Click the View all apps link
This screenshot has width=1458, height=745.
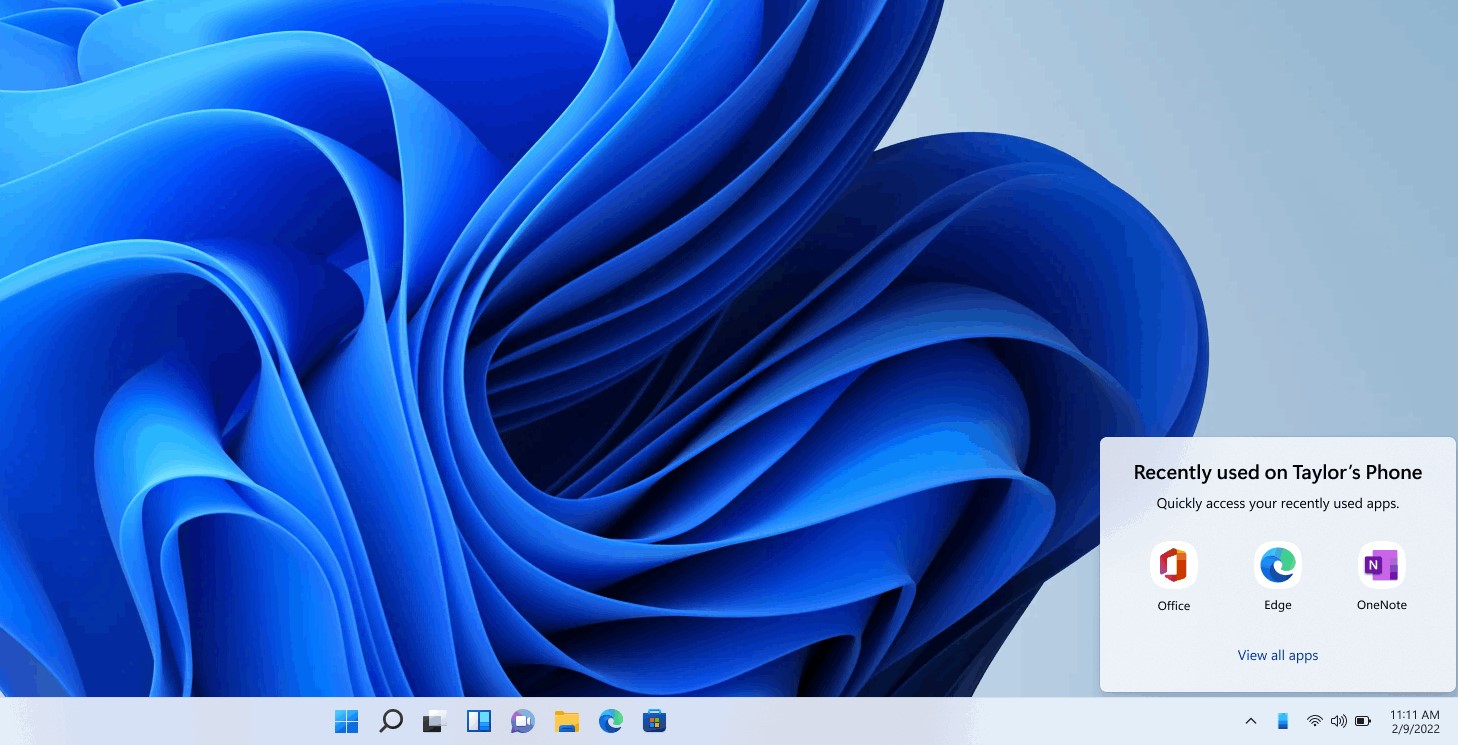(1278, 656)
